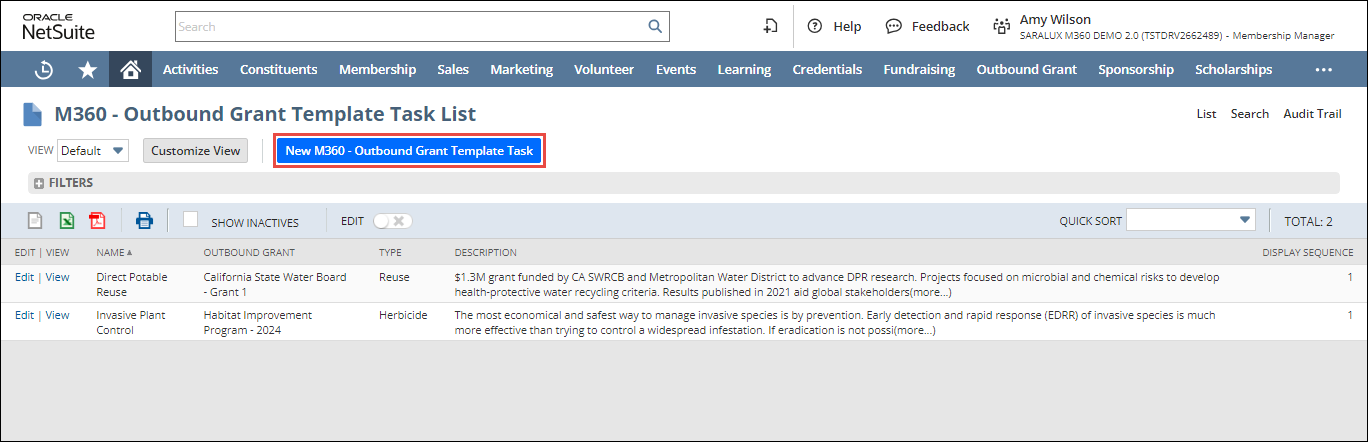Enable the Show Inactives checkbox
This screenshot has height=442, width=1368.
click(191, 220)
